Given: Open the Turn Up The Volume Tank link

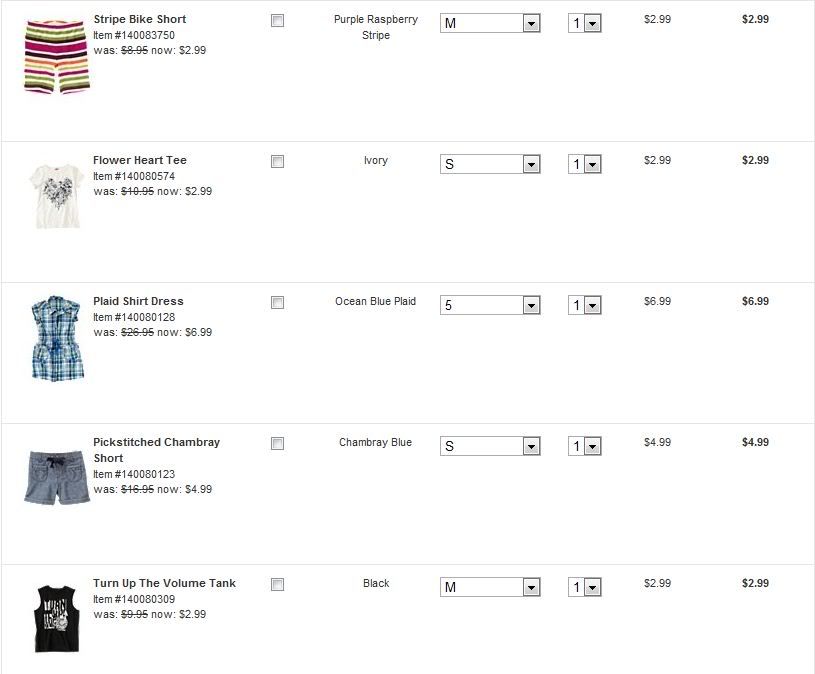Looking at the screenshot, I should pyautogui.click(x=164, y=583).
